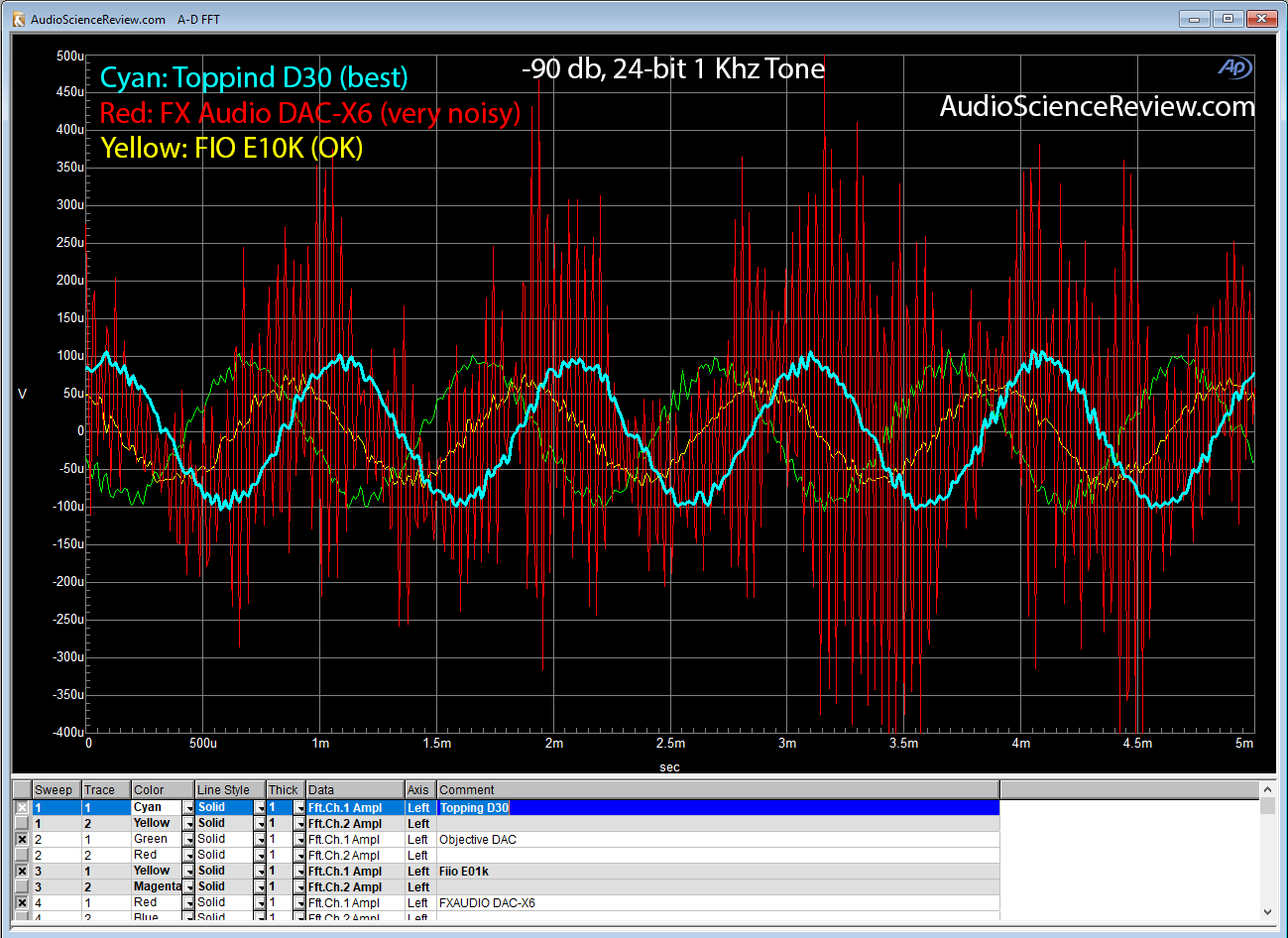Open thickness dropdown for FXAUDIO DAC-X6 row
The height and width of the screenshot is (938, 1288).
coord(299,903)
